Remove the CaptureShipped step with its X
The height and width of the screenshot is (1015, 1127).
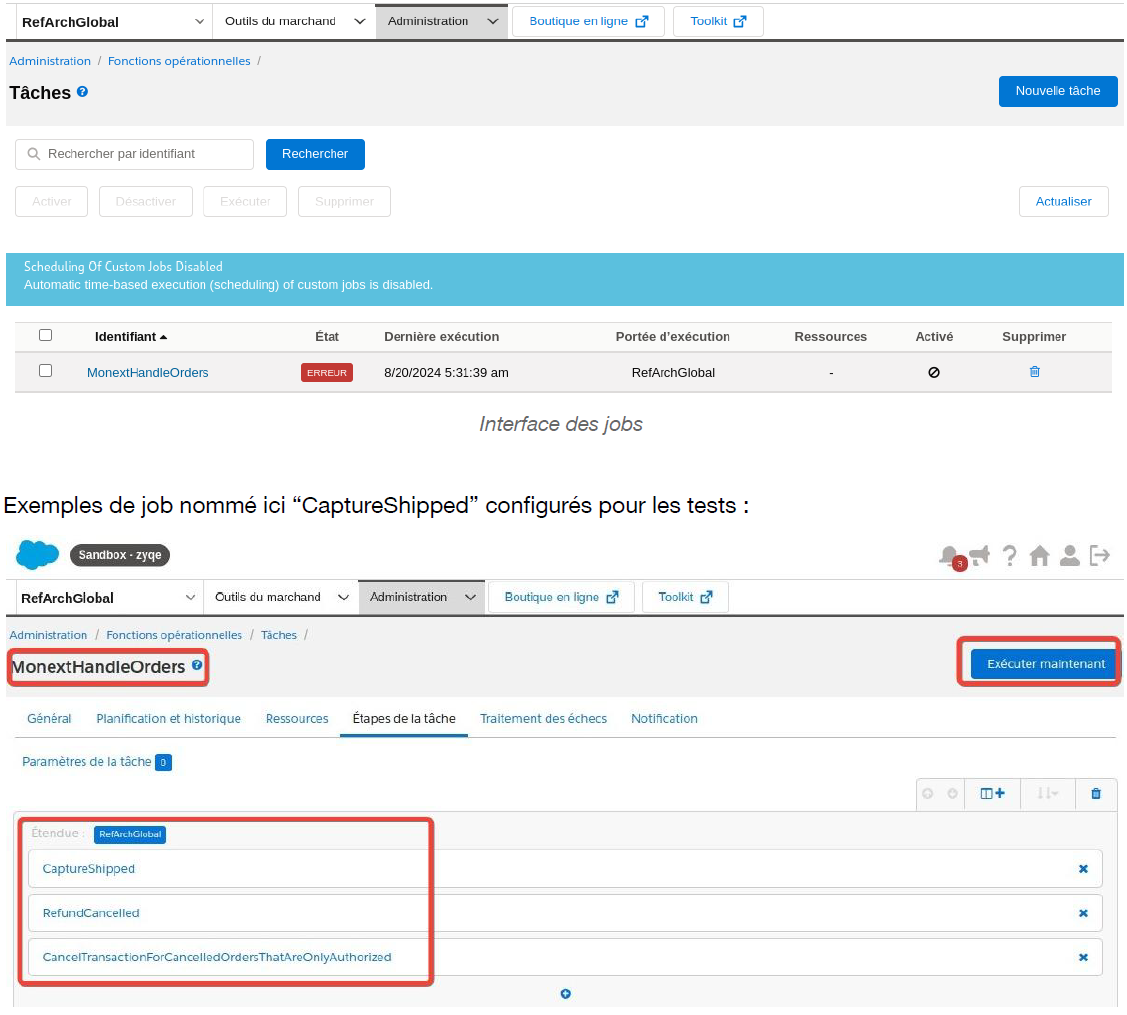(1083, 869)
